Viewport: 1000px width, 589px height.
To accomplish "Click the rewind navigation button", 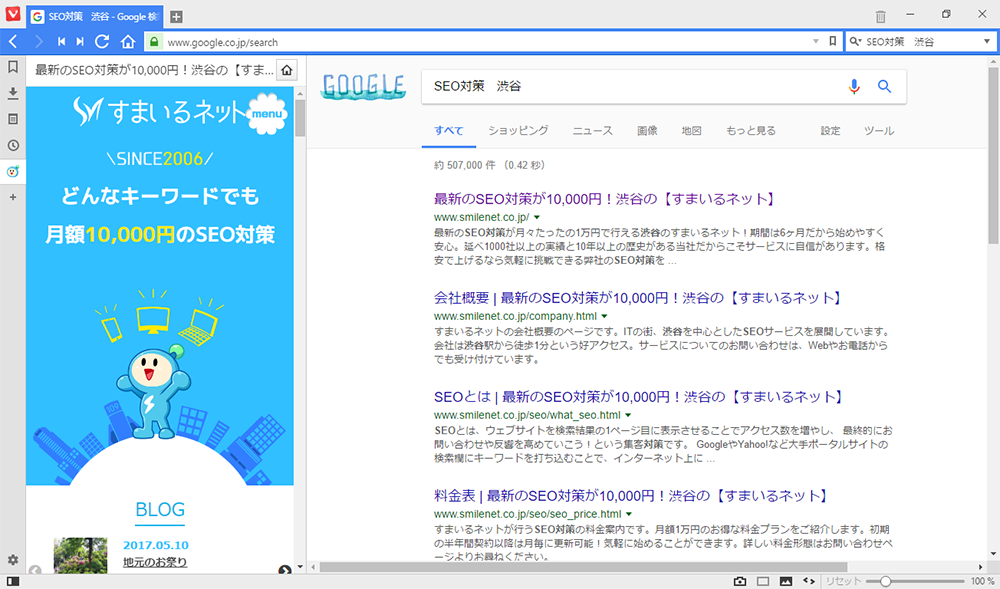I will coord(61,42).
